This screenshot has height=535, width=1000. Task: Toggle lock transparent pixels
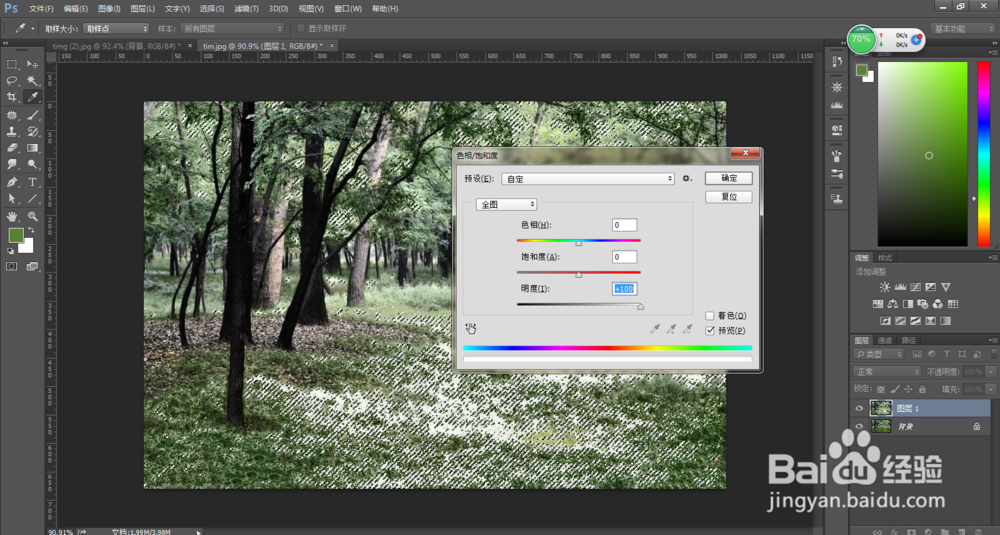881,389
